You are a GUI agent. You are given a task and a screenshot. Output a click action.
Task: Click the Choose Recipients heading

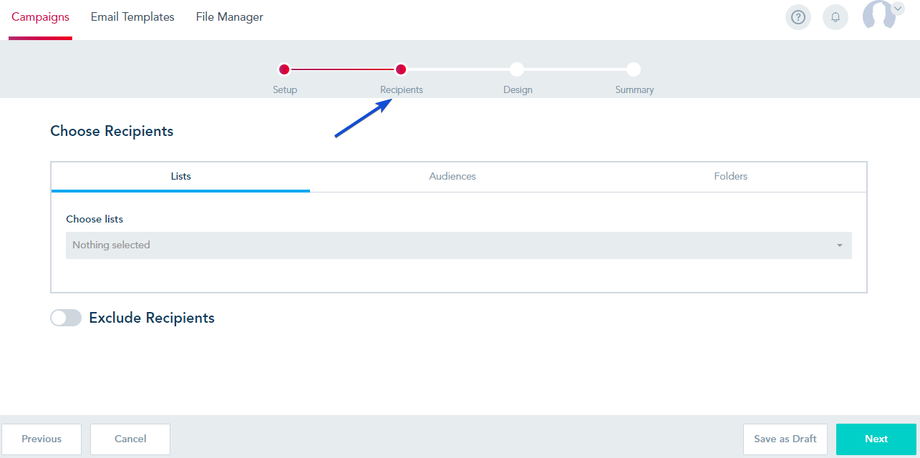click(x=112, y=131)
